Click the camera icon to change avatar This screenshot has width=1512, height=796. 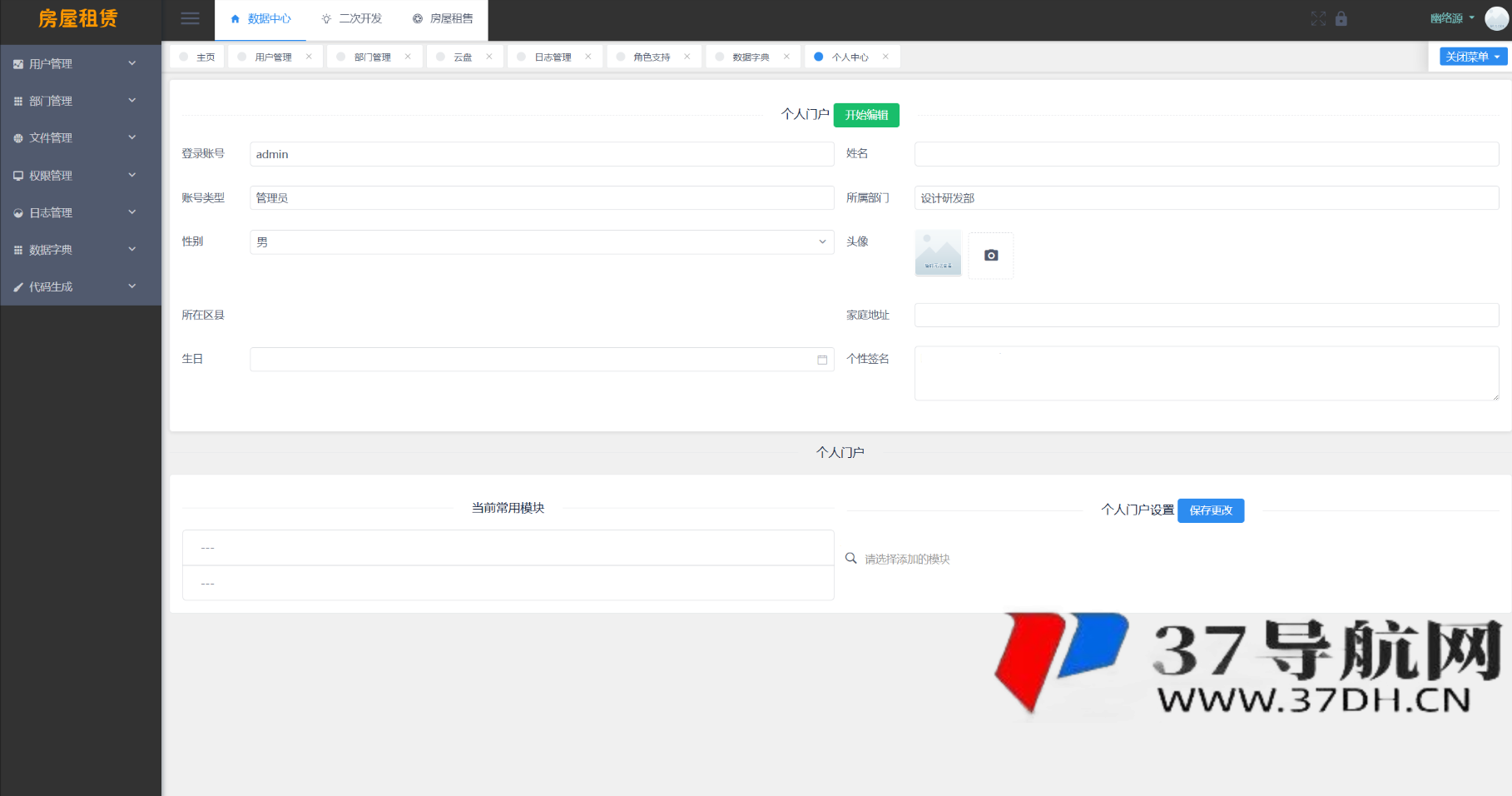click(x=989, y=255)
